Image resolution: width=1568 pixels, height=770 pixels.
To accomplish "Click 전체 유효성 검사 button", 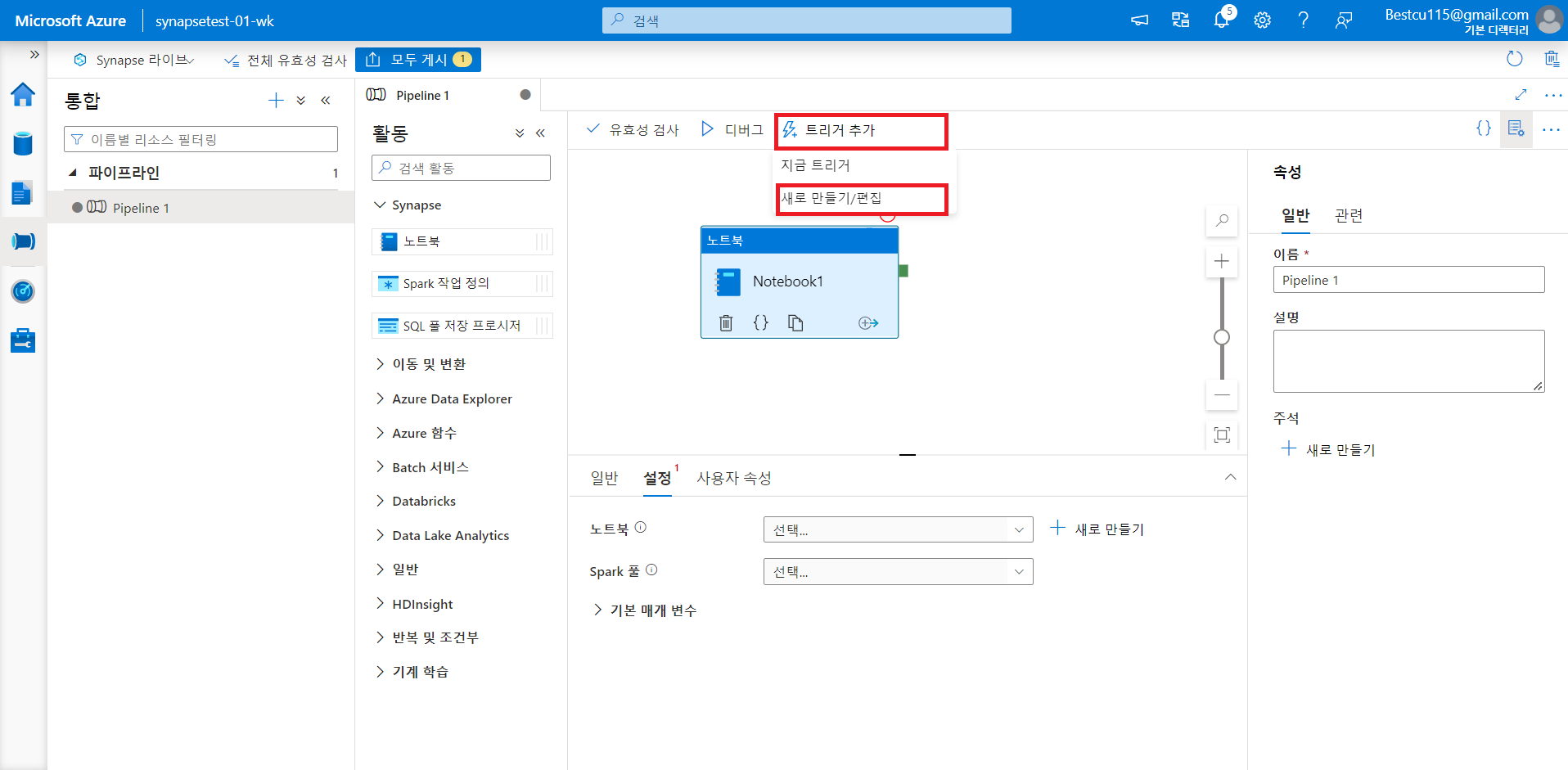I will click(286, 61).
